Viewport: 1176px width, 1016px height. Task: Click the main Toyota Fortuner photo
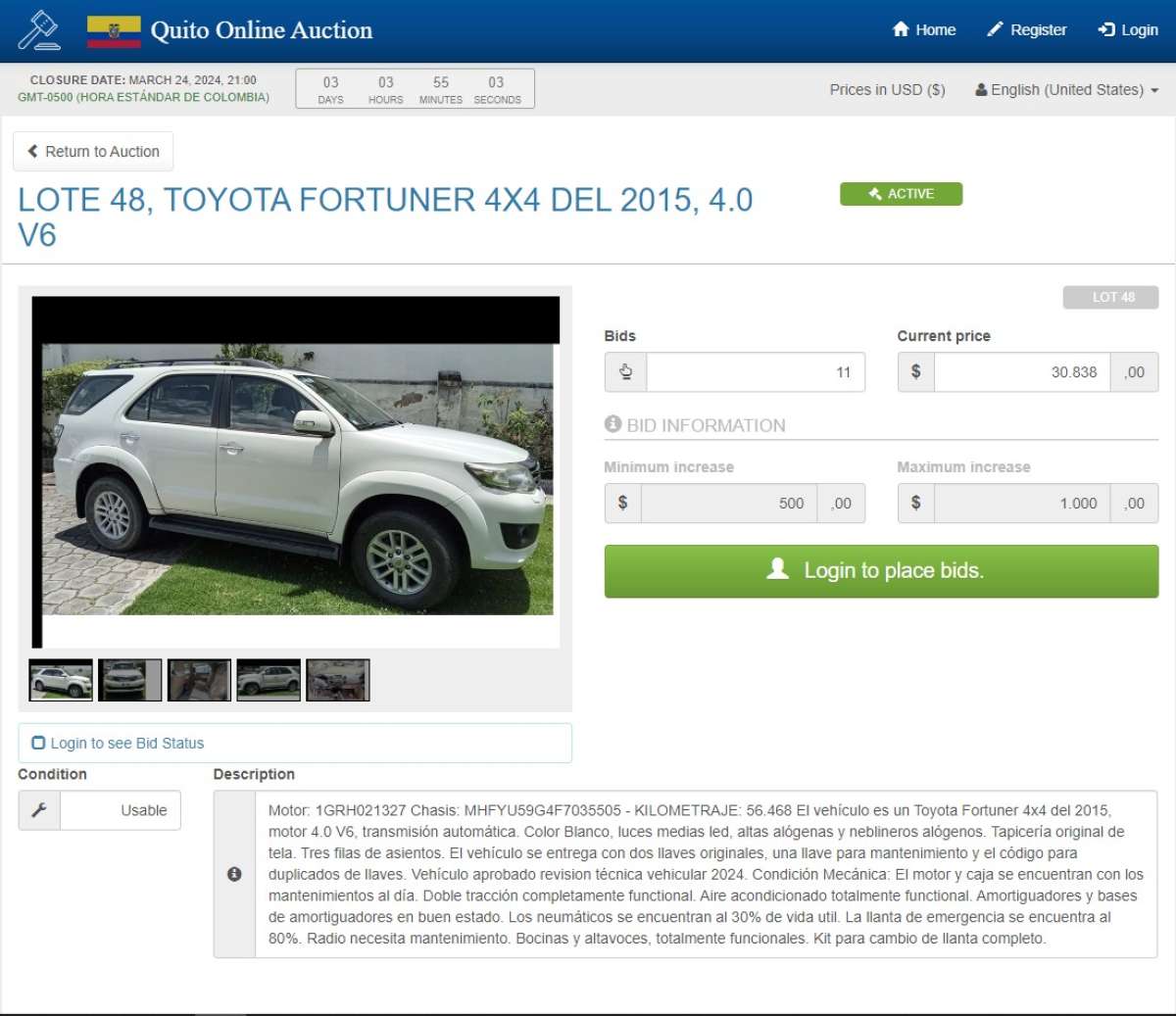click(296, 478)
